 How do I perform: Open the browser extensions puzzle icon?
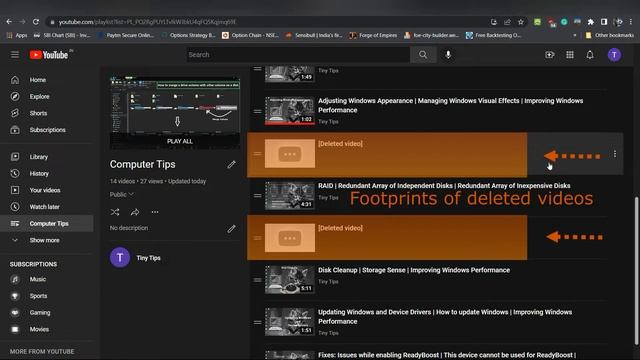point(590,22)
